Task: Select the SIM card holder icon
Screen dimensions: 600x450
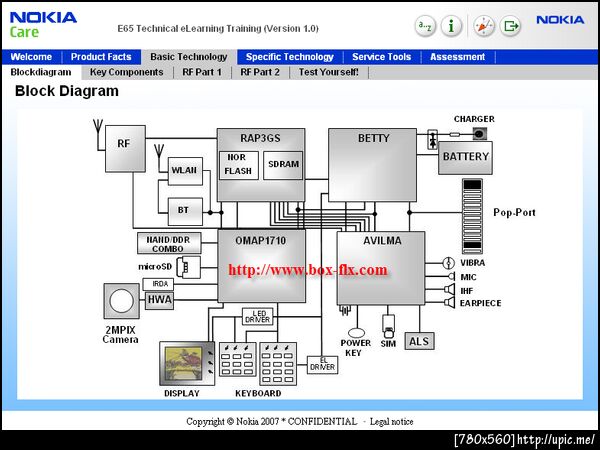Action: coord(388,326)
